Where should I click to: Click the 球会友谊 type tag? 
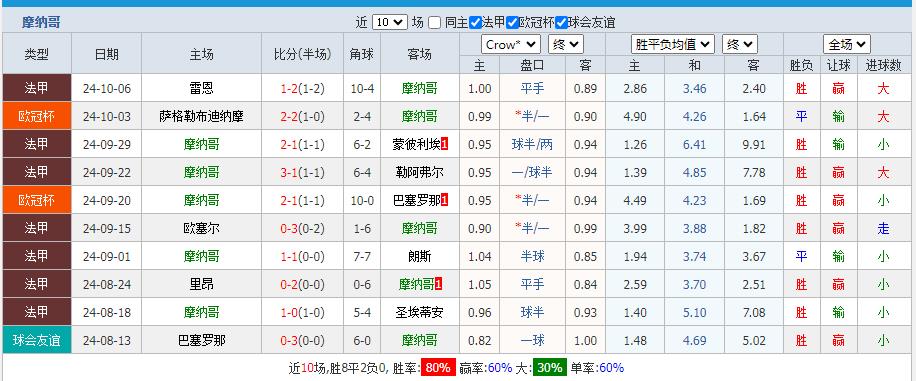click(37, 340)
